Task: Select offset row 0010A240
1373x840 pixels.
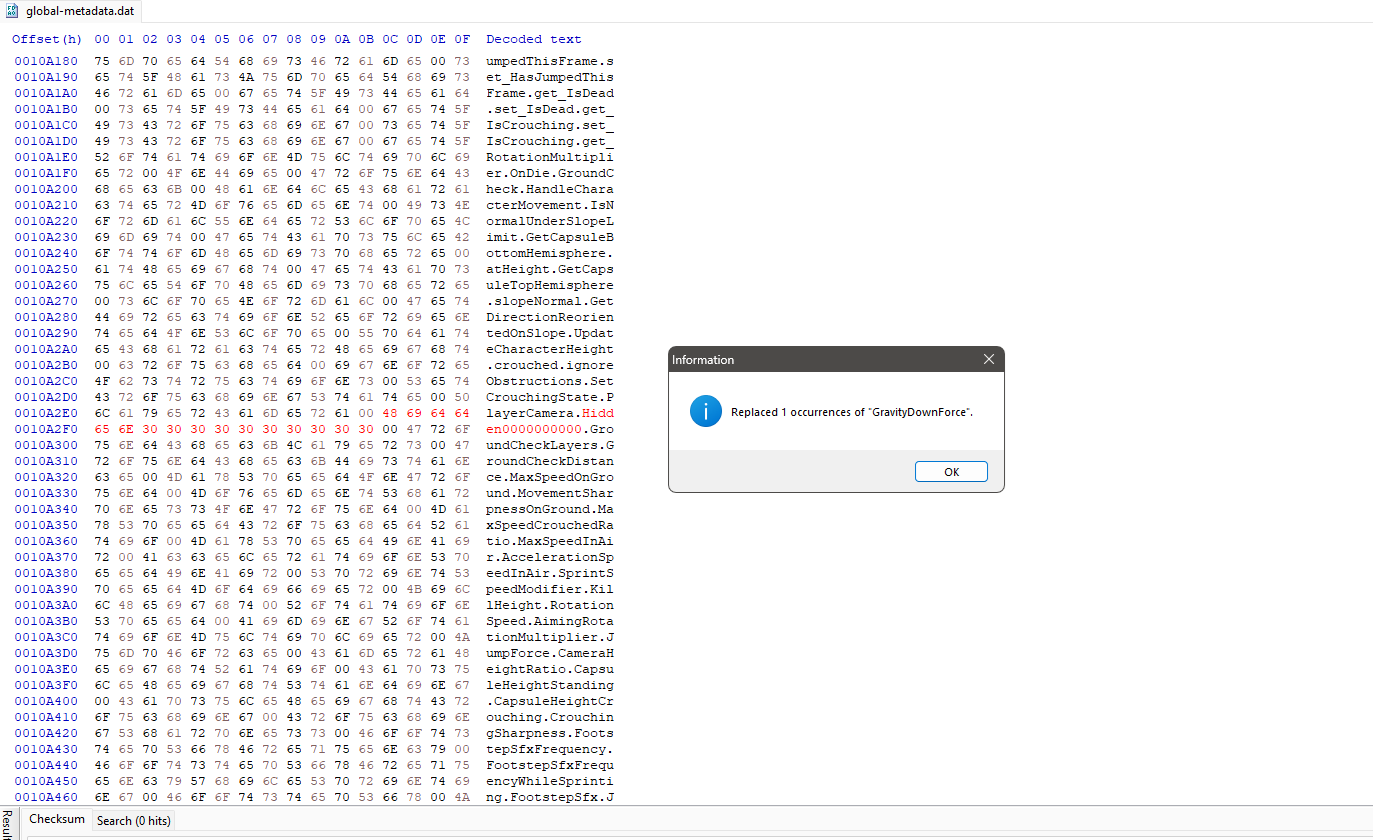Action: point(48,254)
